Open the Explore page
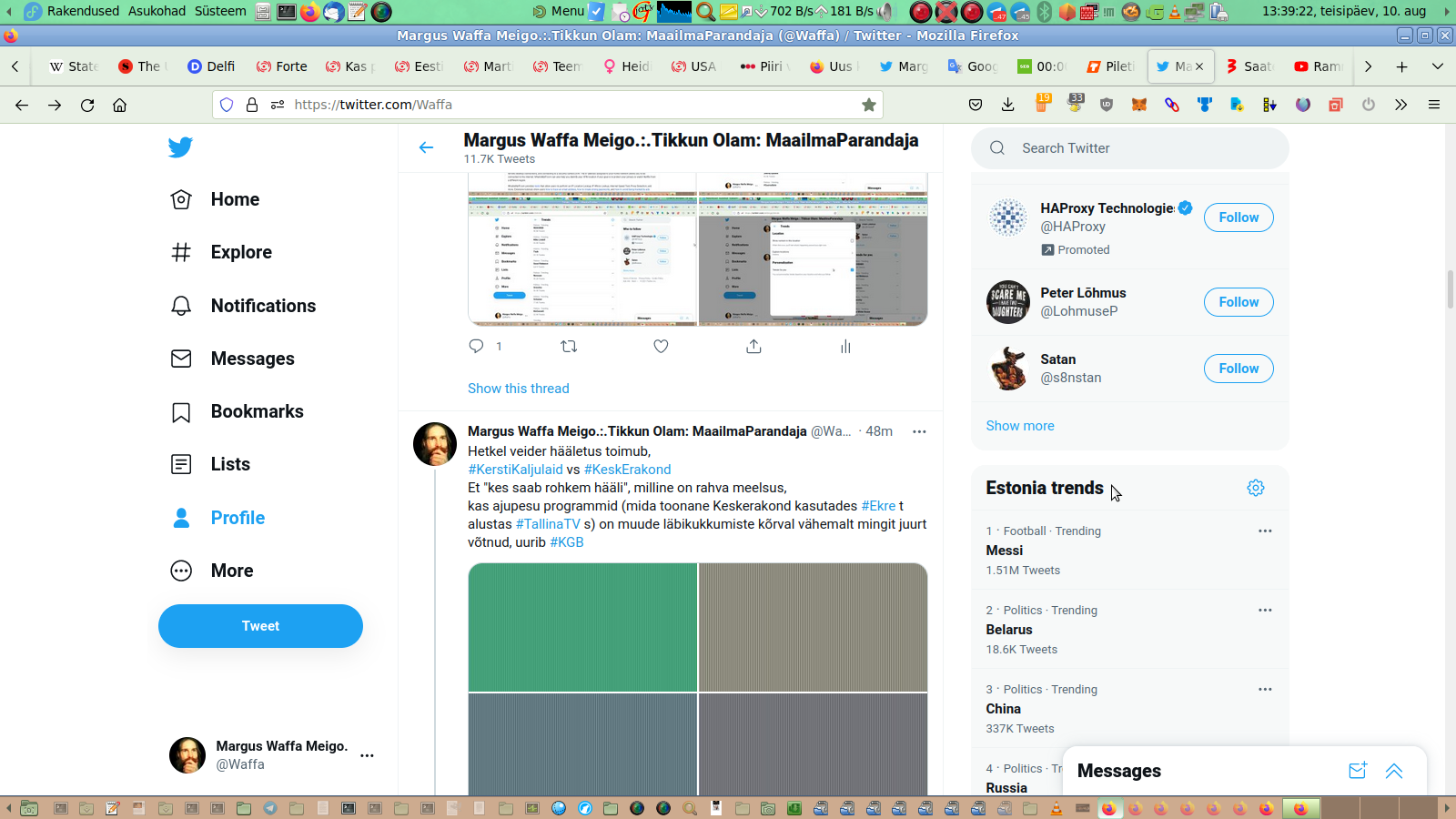The height and width of the screenshot is (819, 1456). [221, 252]
